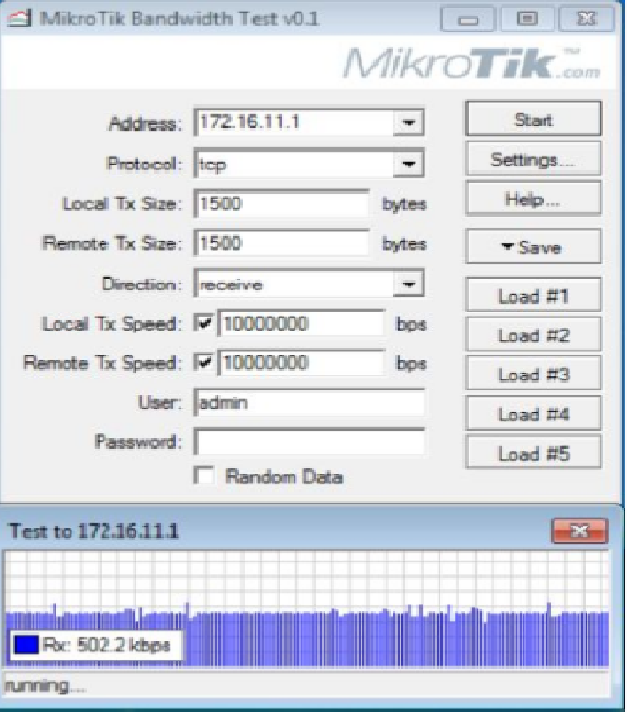Open the Help... button

tap(533, 199)
